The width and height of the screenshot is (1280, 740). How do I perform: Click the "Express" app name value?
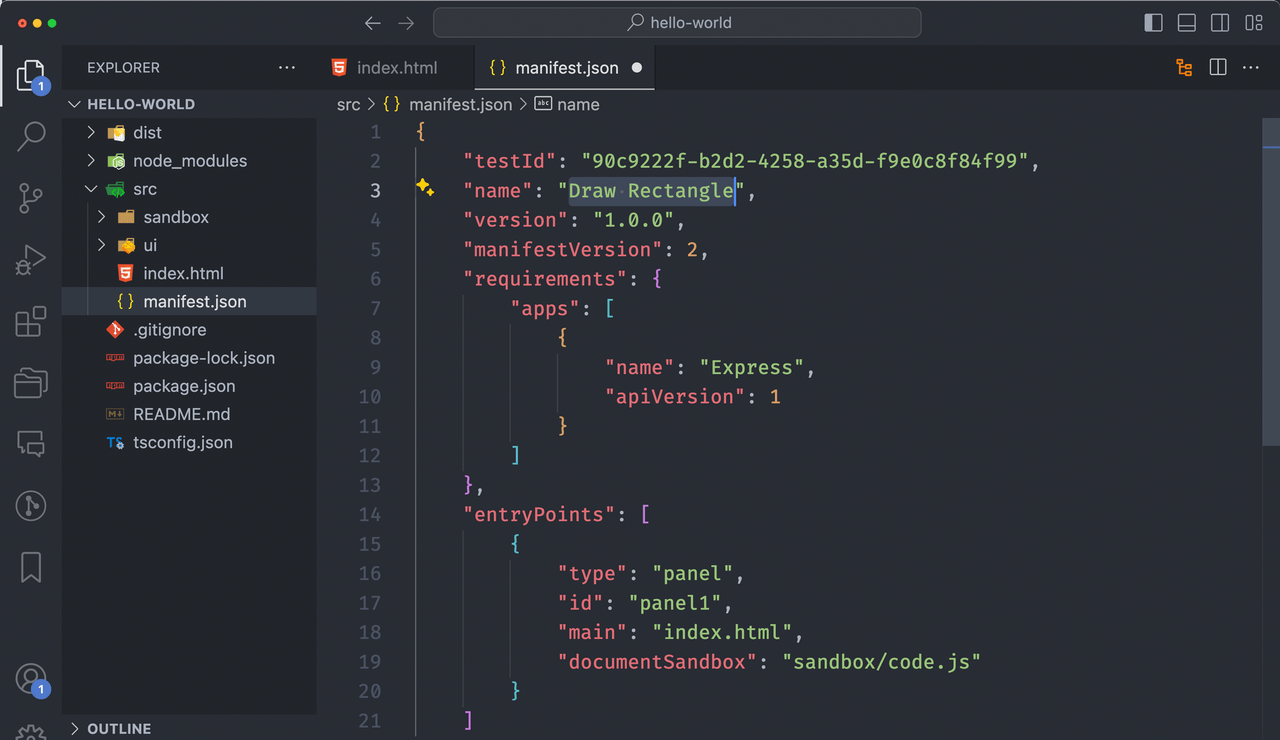point(751,367)
